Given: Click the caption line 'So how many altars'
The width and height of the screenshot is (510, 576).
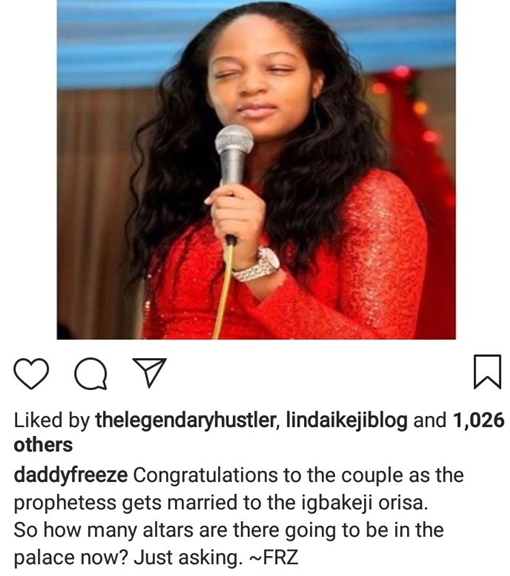Looking at the screenshot, I should (x=103, y=530).
